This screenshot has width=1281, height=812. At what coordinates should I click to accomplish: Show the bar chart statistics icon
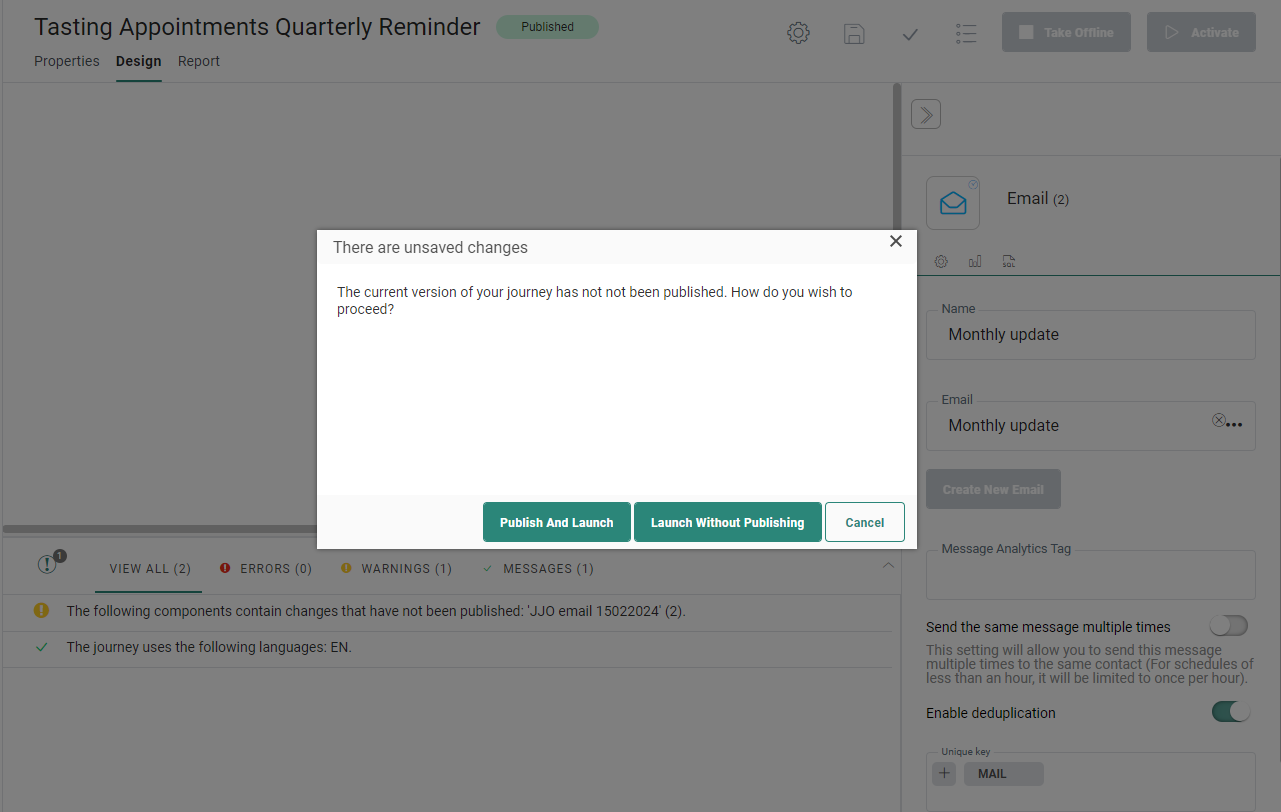pos(975,262)
